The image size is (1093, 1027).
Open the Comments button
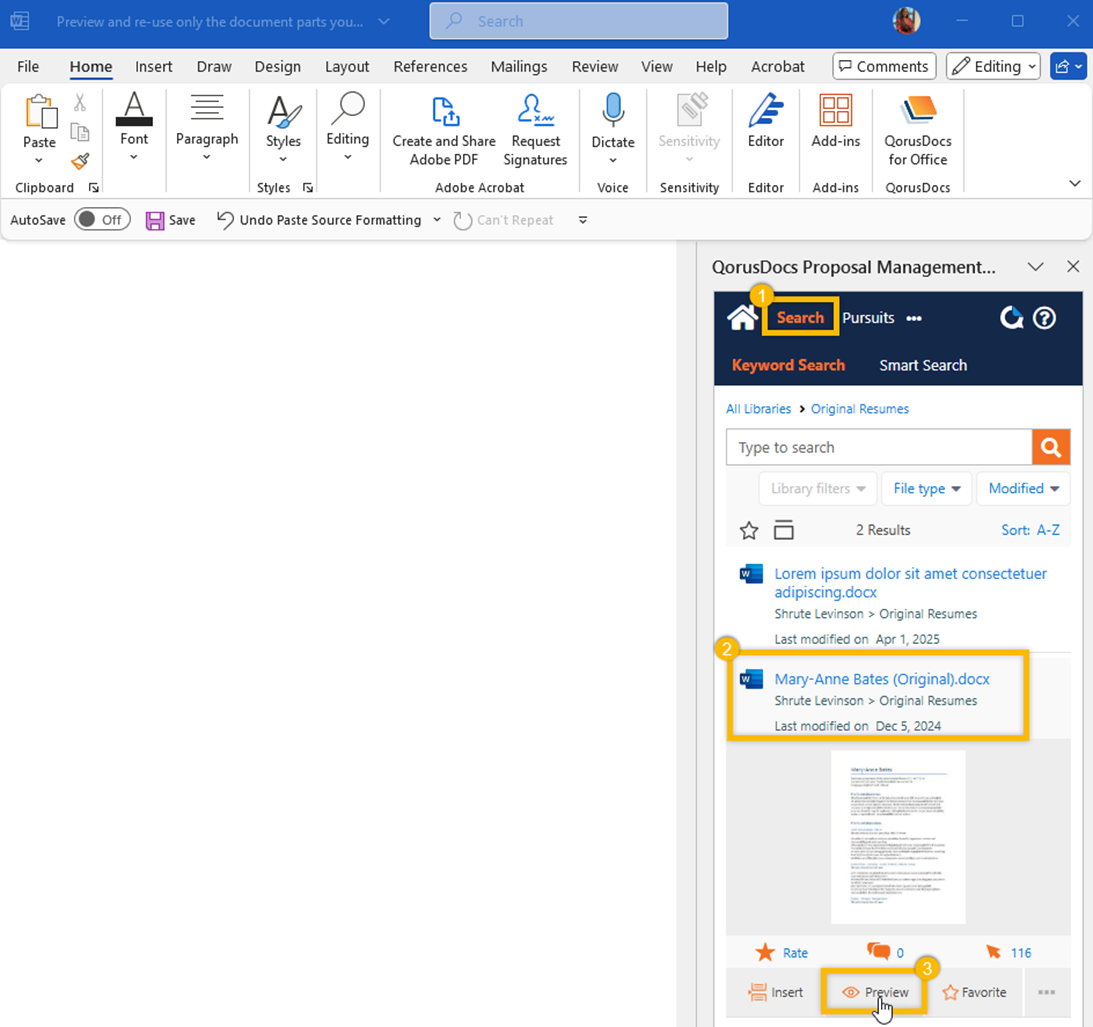(x=884, y=66)
